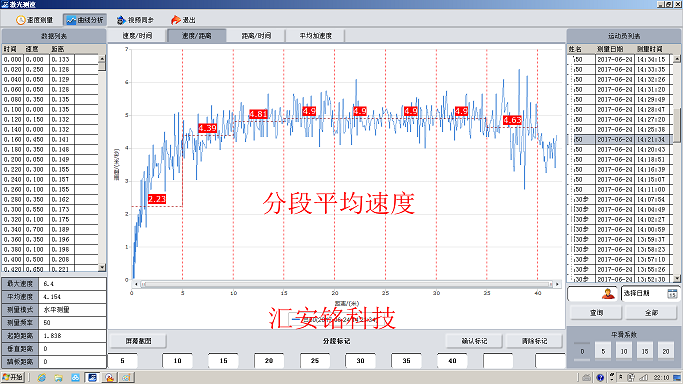The width and height of the screenshot is (683, 384).
Task: Set smoothing coefficient to 20
Action: pyautogui.click(x=666, y=351)
